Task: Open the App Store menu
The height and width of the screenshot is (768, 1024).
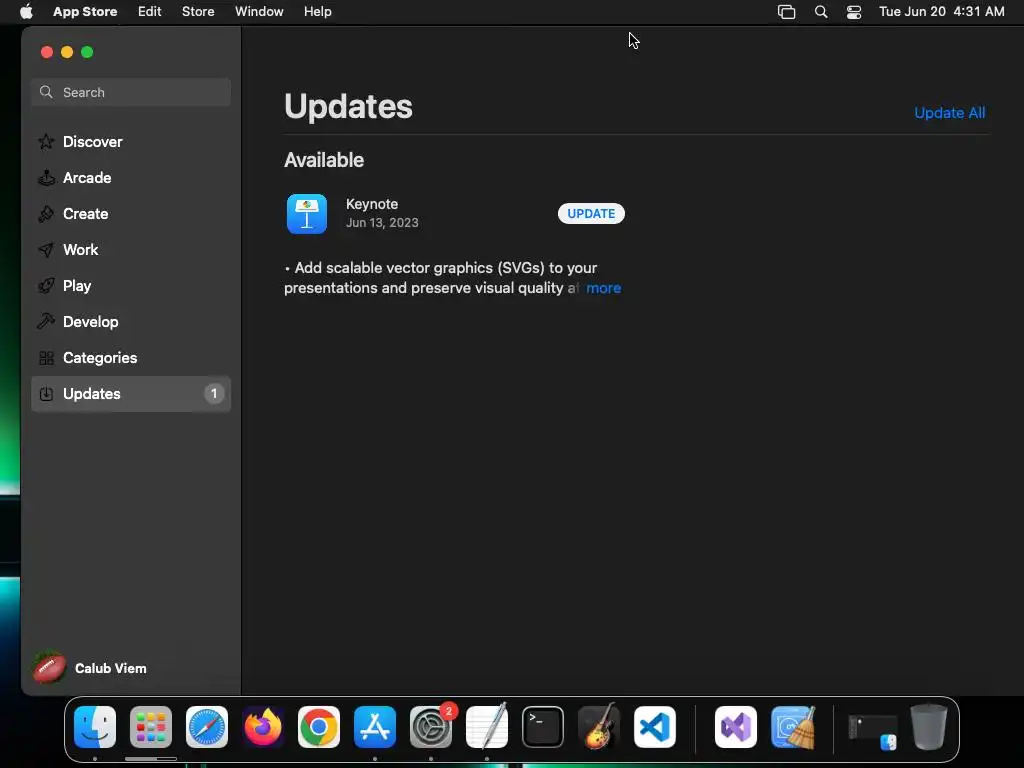Action: [x=85, y=12]
